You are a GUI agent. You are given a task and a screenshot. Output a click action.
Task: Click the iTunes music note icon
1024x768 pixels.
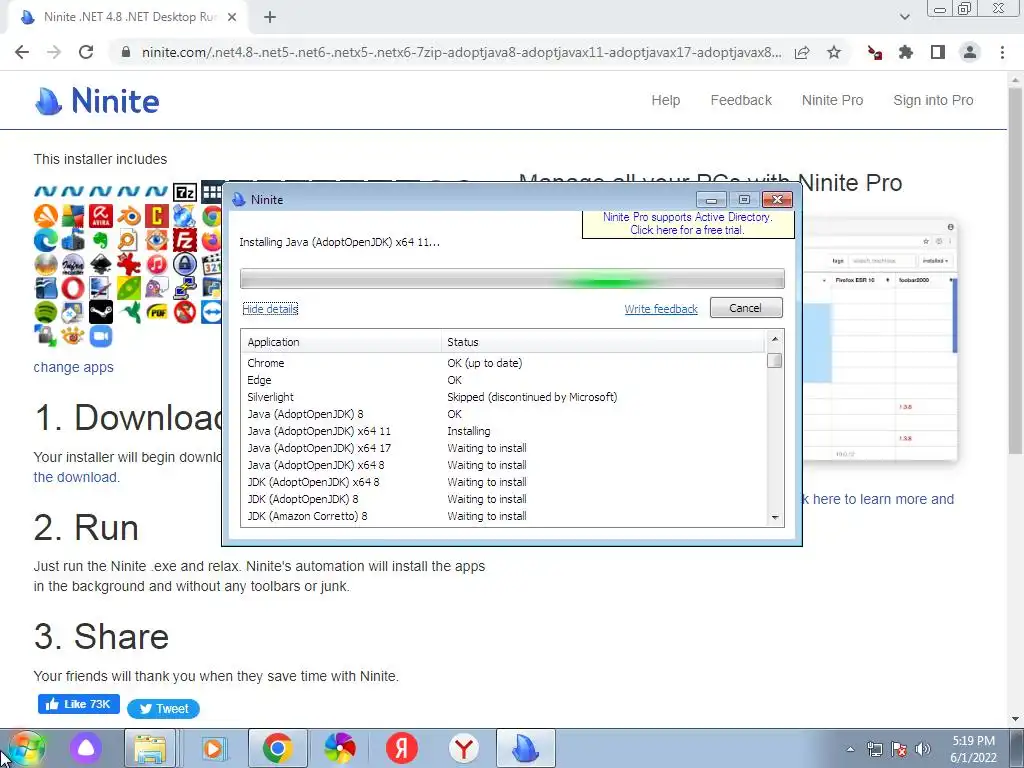click(x=157, y=264)
